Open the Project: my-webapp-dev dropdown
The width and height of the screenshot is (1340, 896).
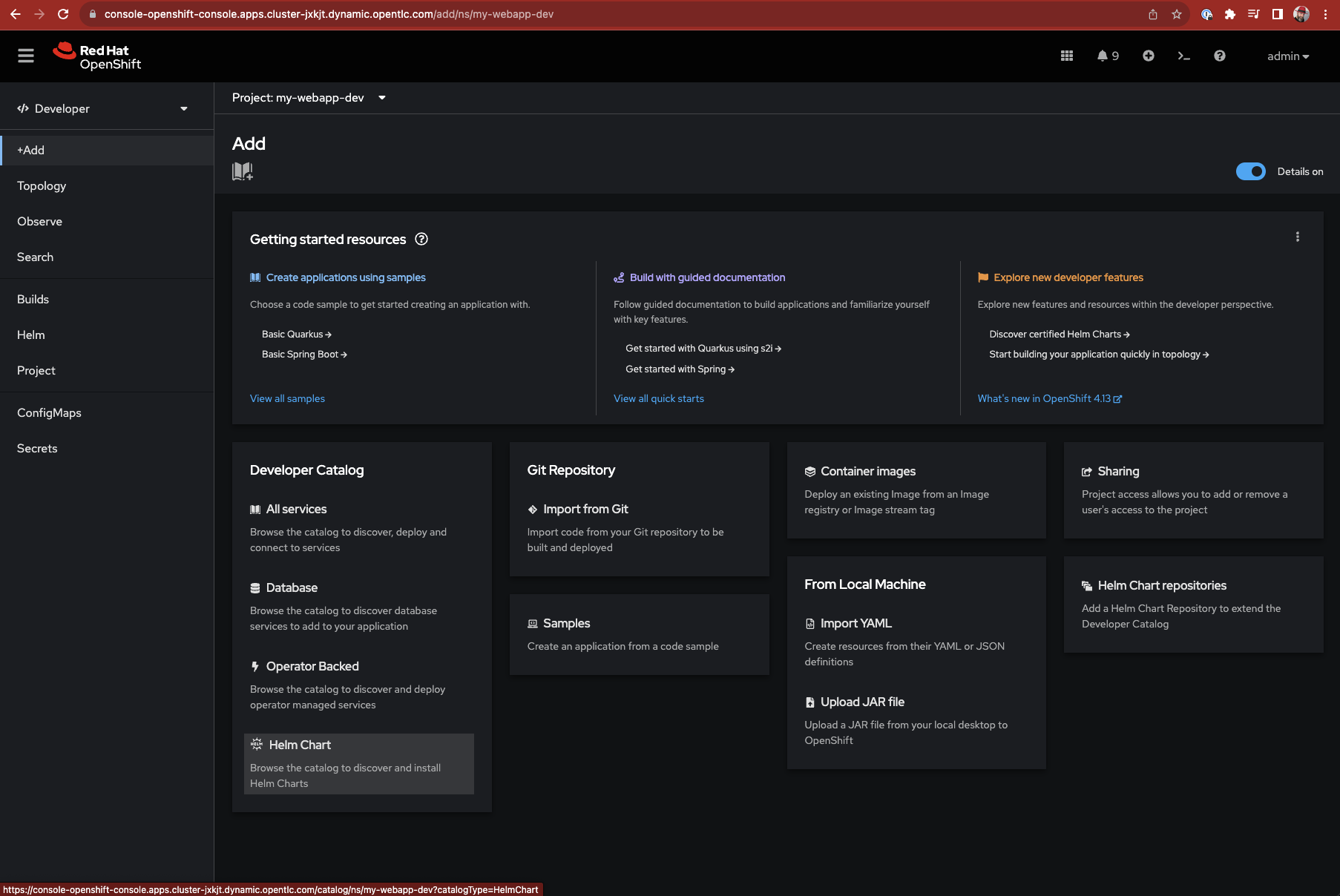(309, 97)
